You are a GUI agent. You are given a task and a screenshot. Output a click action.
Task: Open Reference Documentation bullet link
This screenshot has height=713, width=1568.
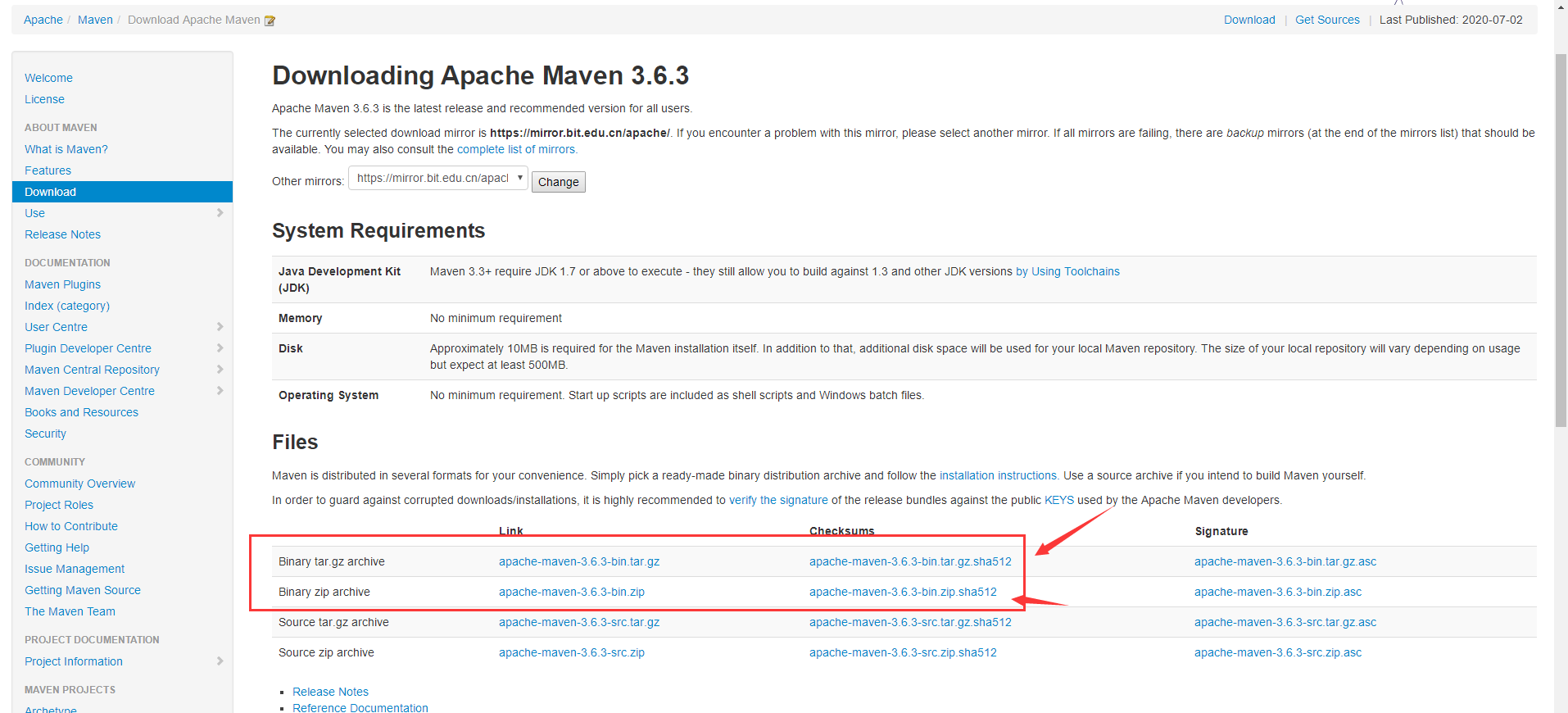pos(360,707)
